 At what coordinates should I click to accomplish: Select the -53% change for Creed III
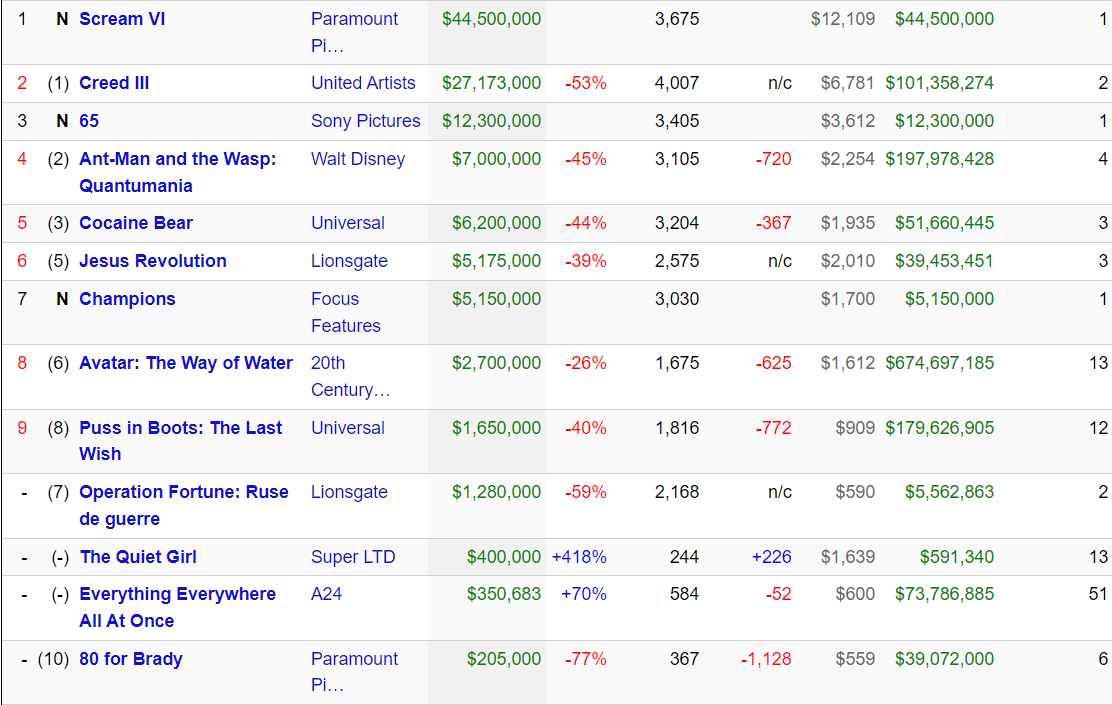pos(586,83)
